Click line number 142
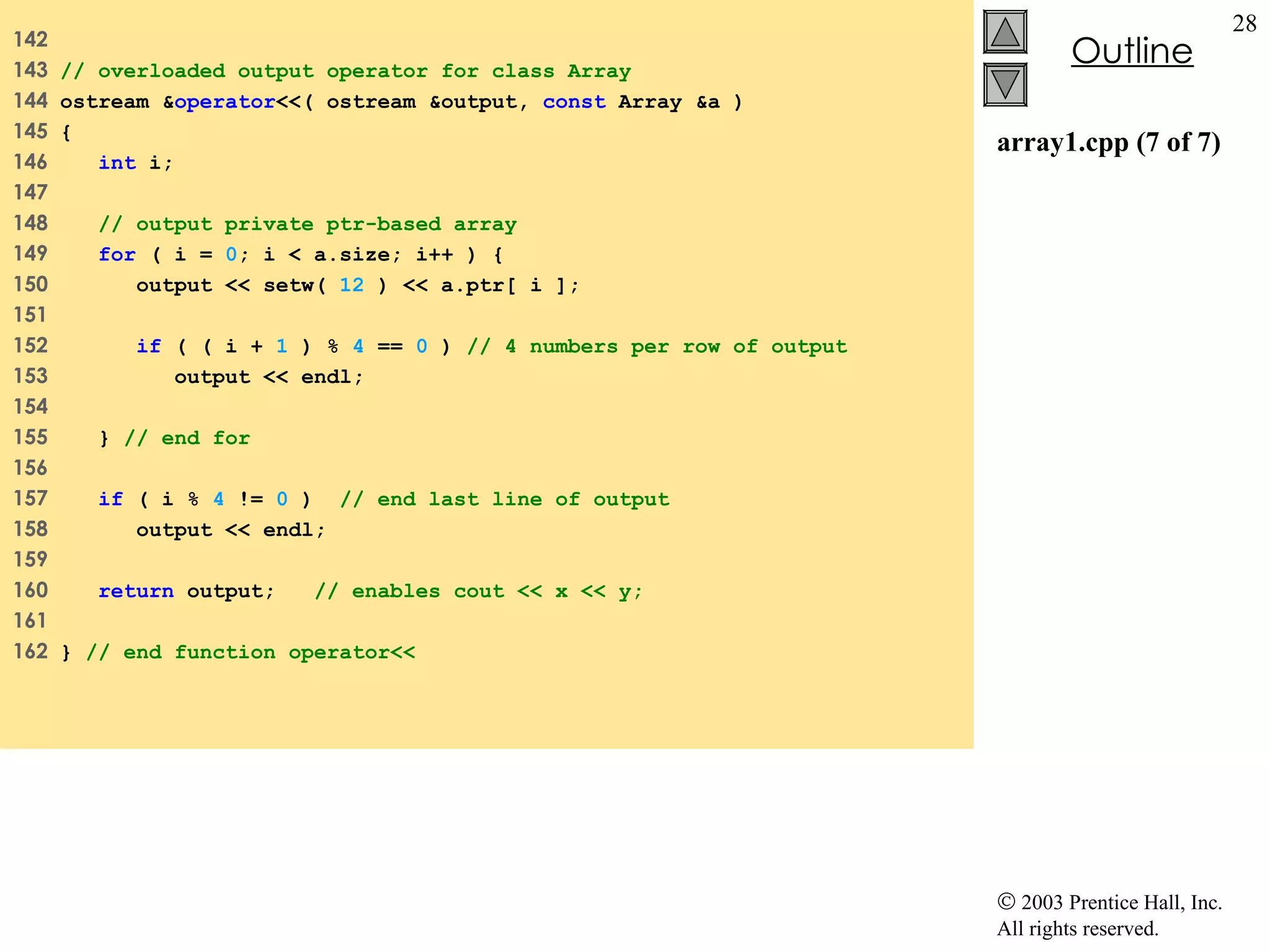 click(x=30, y=40)
